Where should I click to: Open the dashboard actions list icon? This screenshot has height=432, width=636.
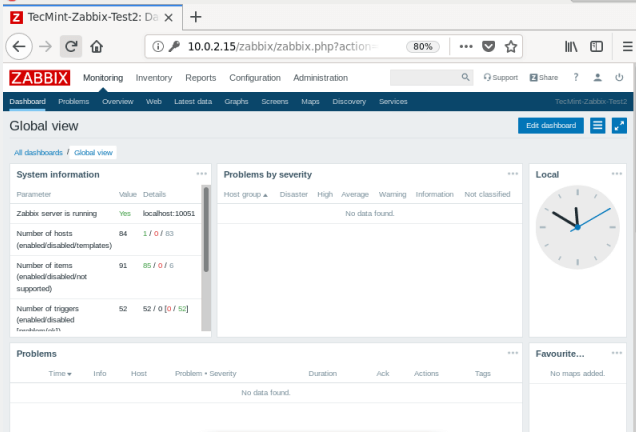point(598,125)
